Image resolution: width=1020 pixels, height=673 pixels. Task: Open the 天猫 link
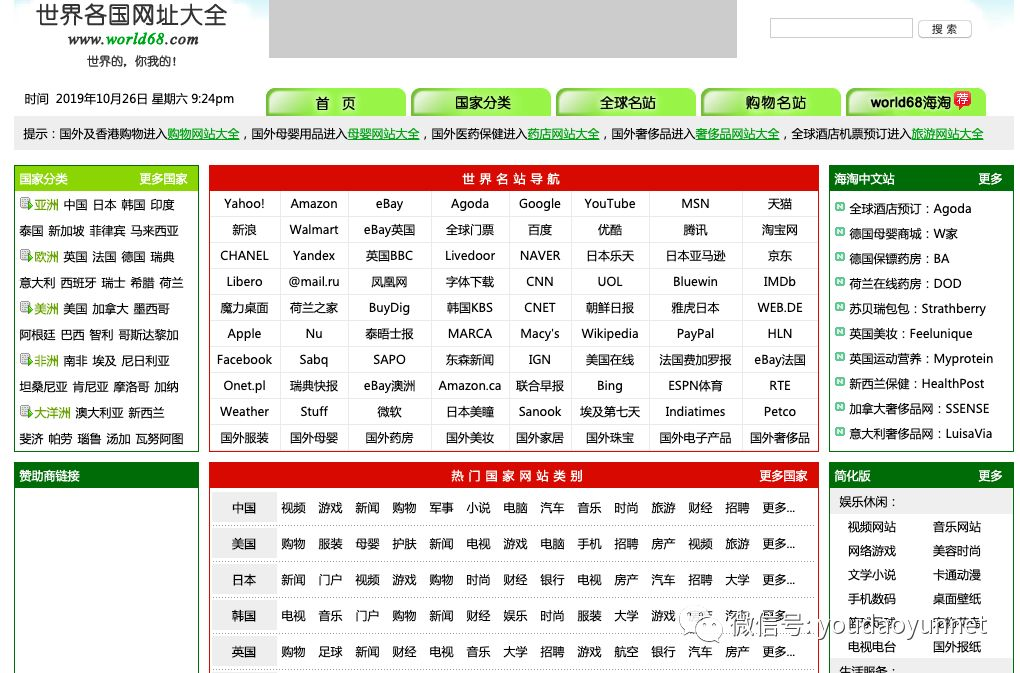tap(779, 204)
